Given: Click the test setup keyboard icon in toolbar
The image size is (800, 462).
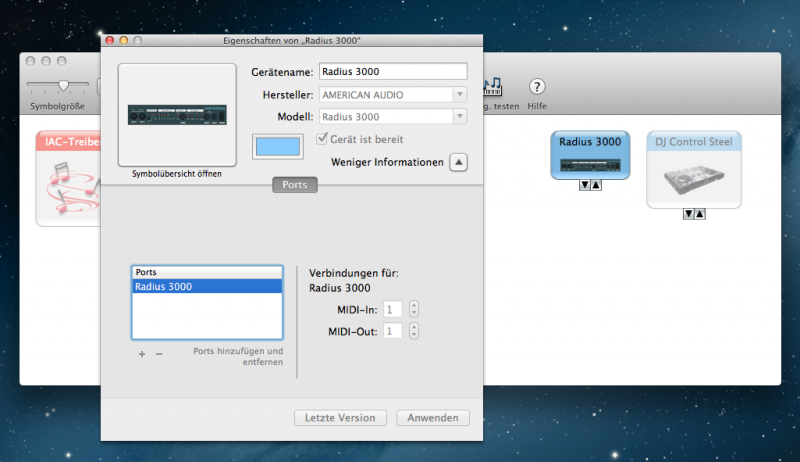Looking at the screenshot, I should pos(493,87).
